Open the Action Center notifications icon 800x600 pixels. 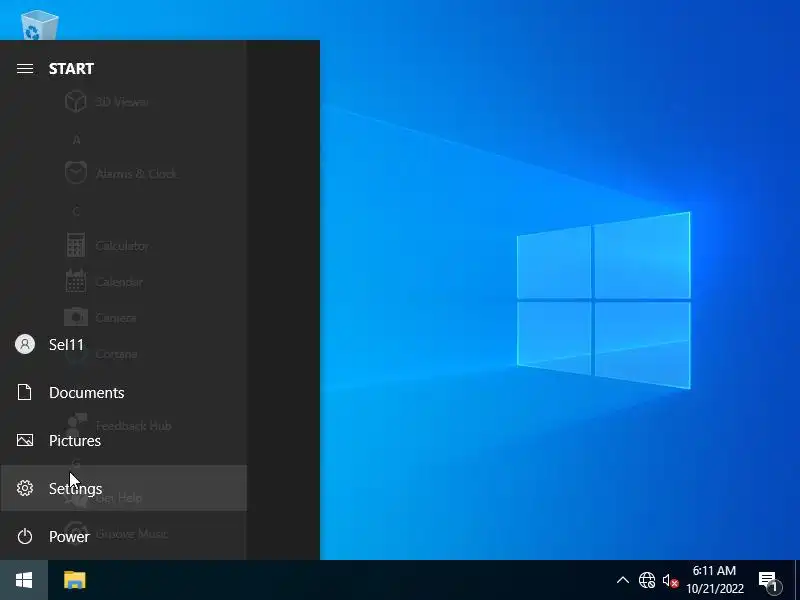[770, 581]
